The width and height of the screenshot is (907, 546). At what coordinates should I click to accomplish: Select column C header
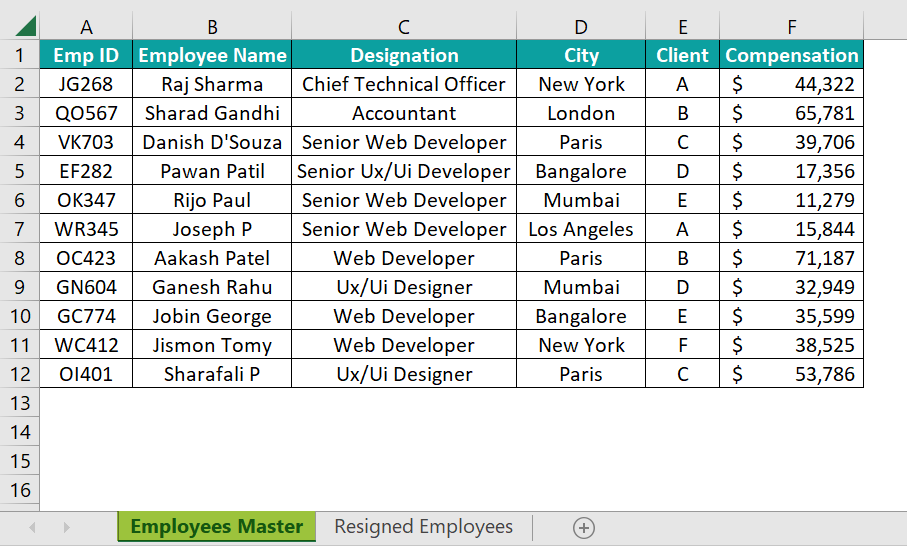point(404,27)
